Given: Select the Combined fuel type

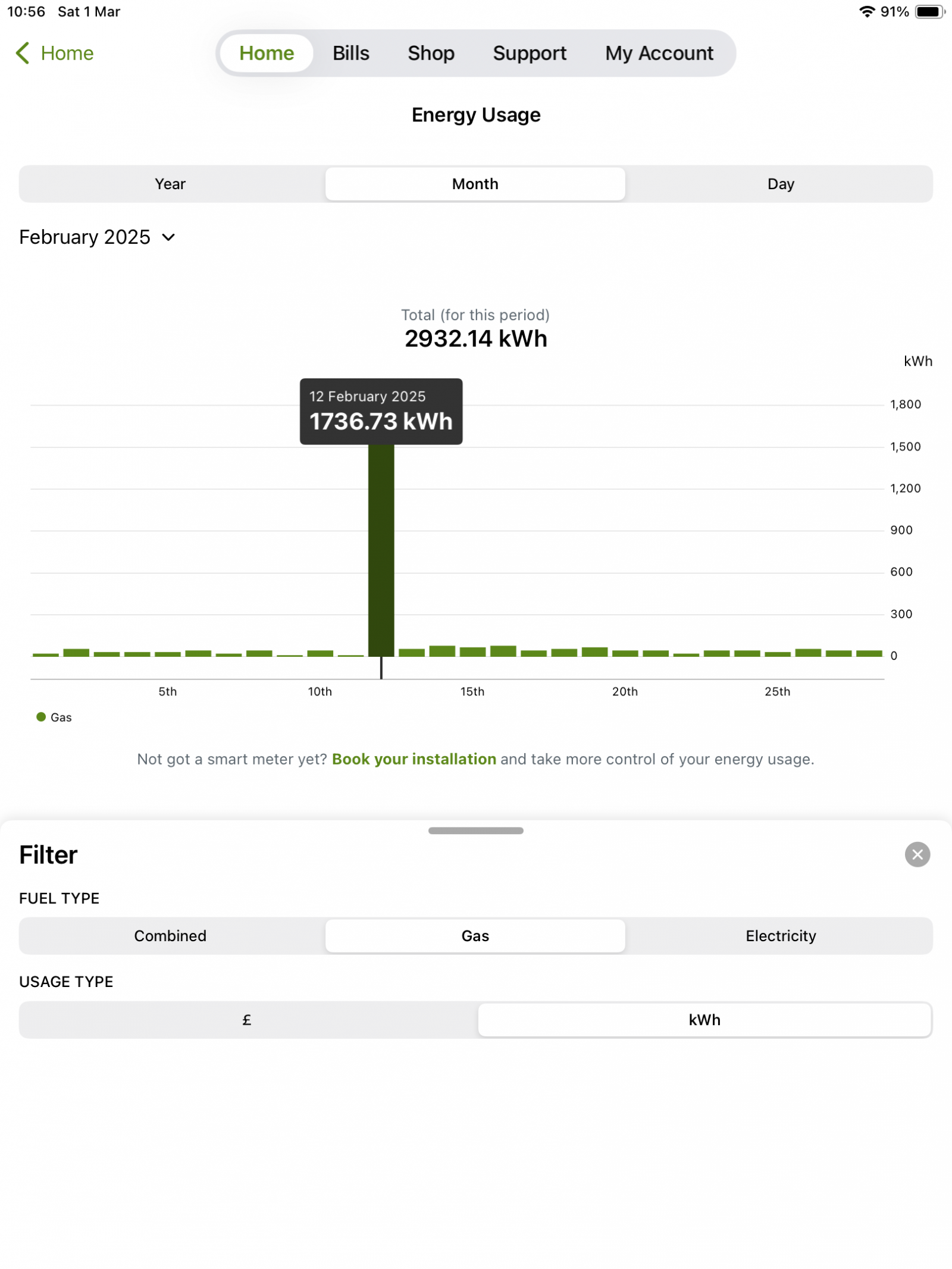Looking at the screenshot, I should point(171,935).
